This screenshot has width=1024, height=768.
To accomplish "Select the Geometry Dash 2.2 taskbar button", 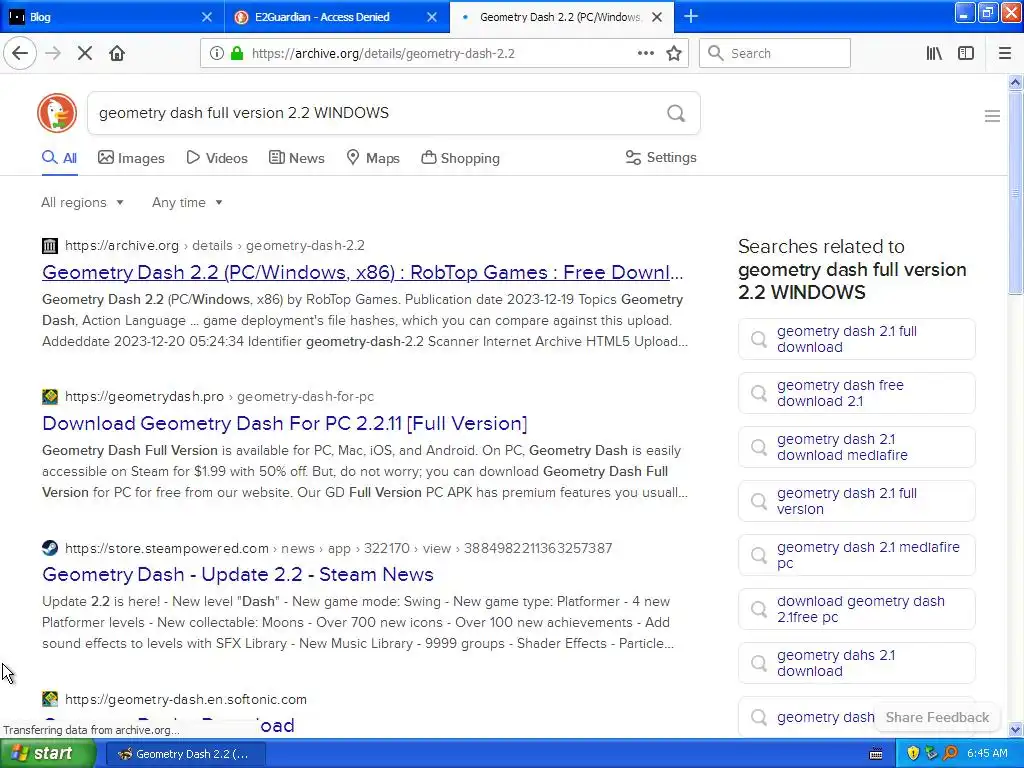I will 186,754.
